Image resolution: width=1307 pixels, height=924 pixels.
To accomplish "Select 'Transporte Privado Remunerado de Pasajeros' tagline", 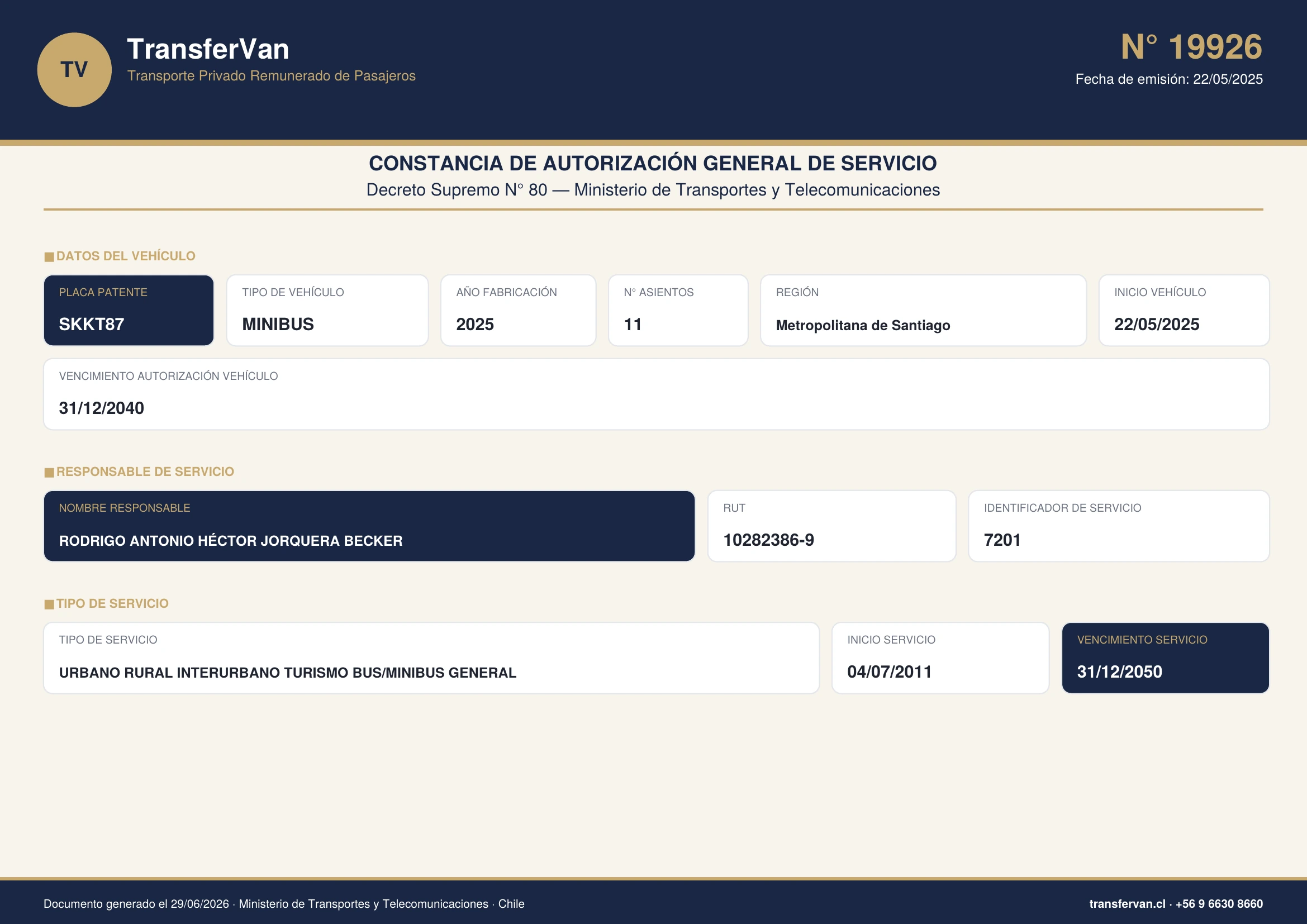I will point(272,75).
